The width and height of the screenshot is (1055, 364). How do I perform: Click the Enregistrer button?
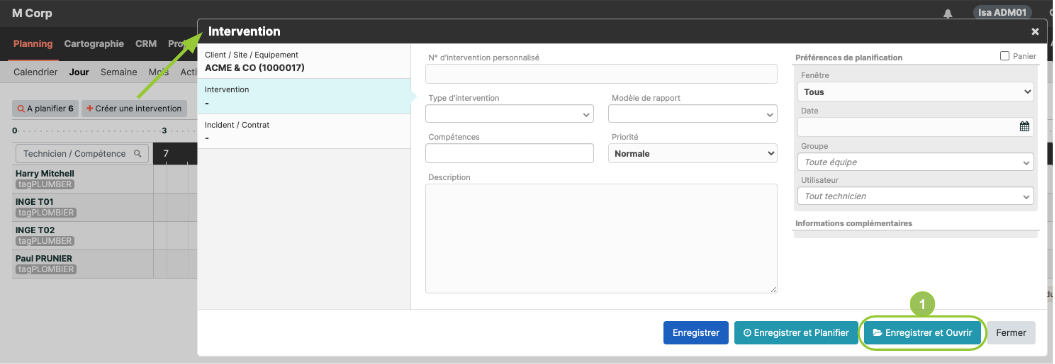(x=696, y=332)
